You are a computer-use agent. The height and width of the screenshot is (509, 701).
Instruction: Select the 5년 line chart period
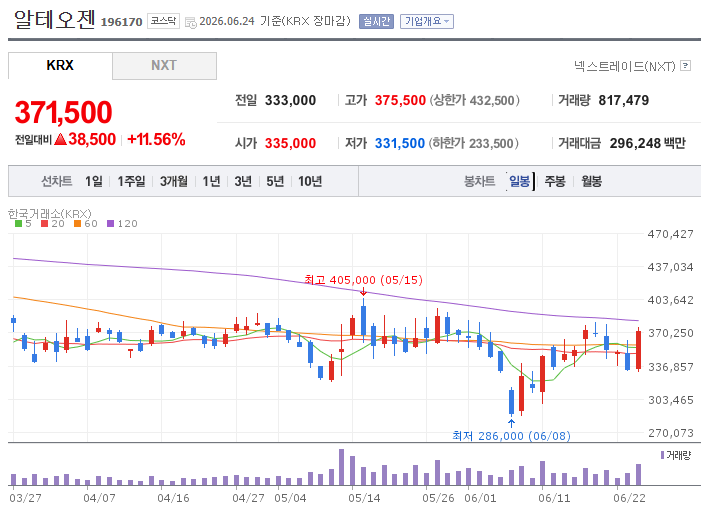click(275, 181)
